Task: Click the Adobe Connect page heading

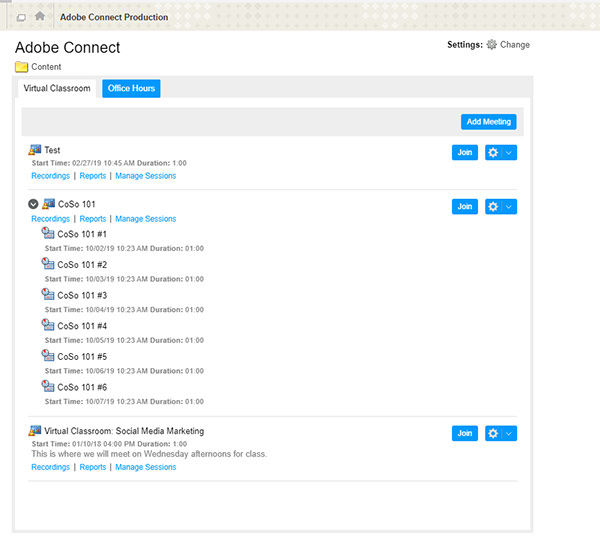Action: click(67, 47)
